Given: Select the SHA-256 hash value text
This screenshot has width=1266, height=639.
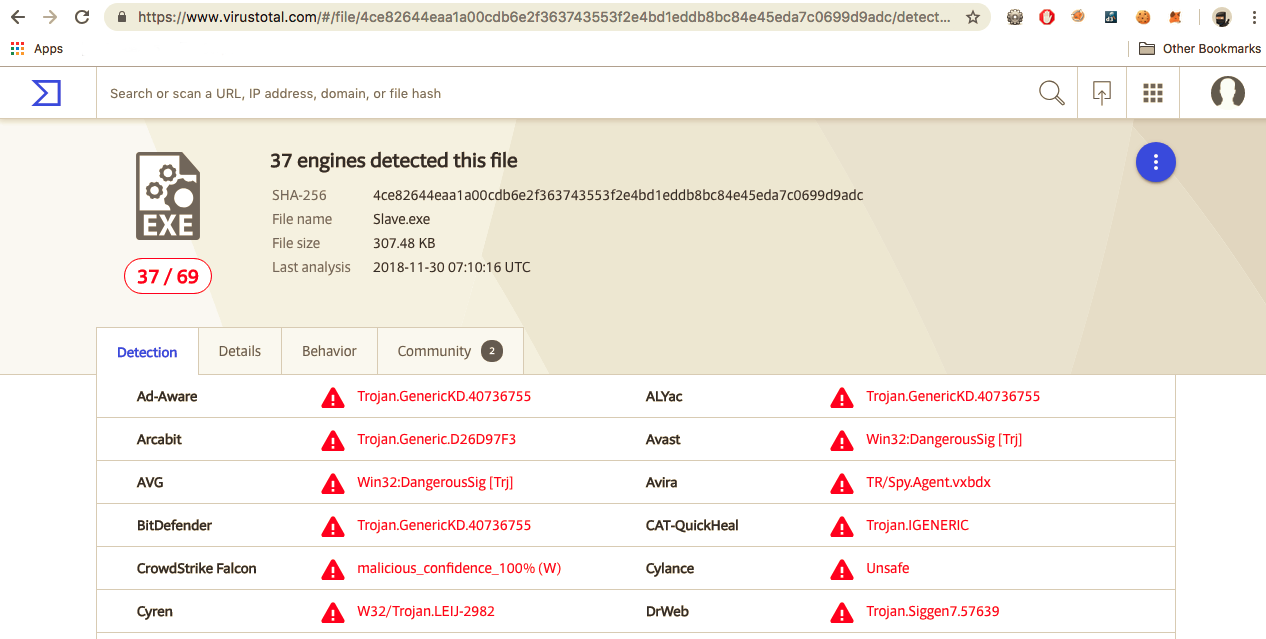Looking at the screenshot, I should [618, 195].
